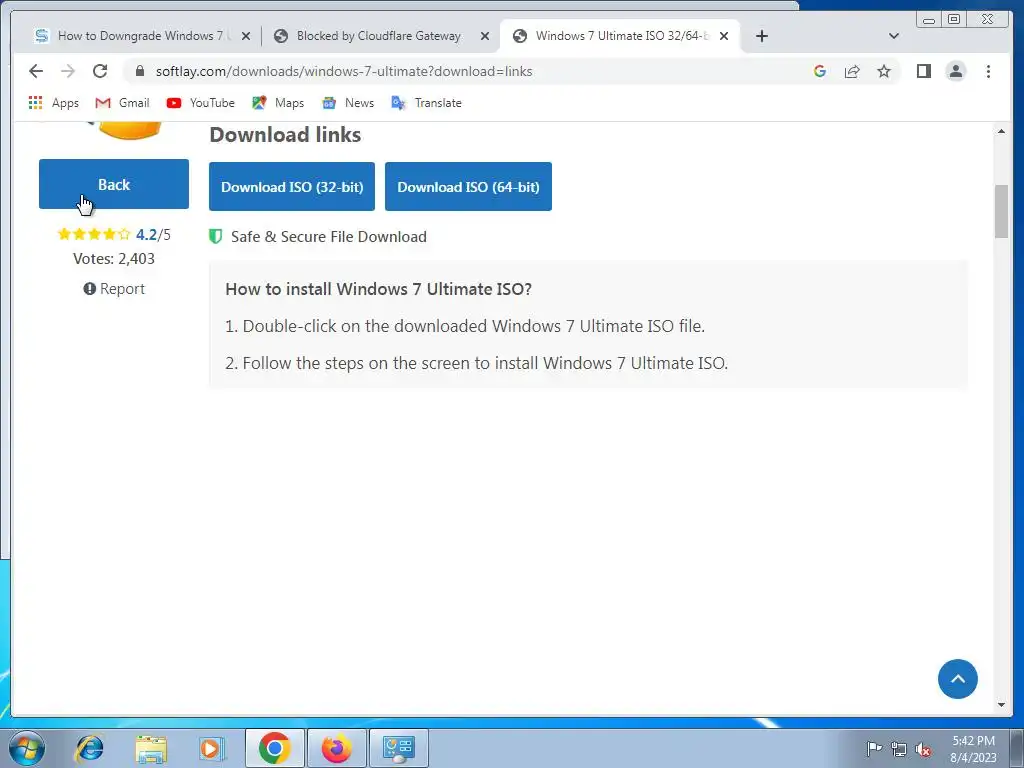The image size is (1024, 768).
Task: Share this page using the share icon
Action: pyautogui.click(x=852, y=71)
